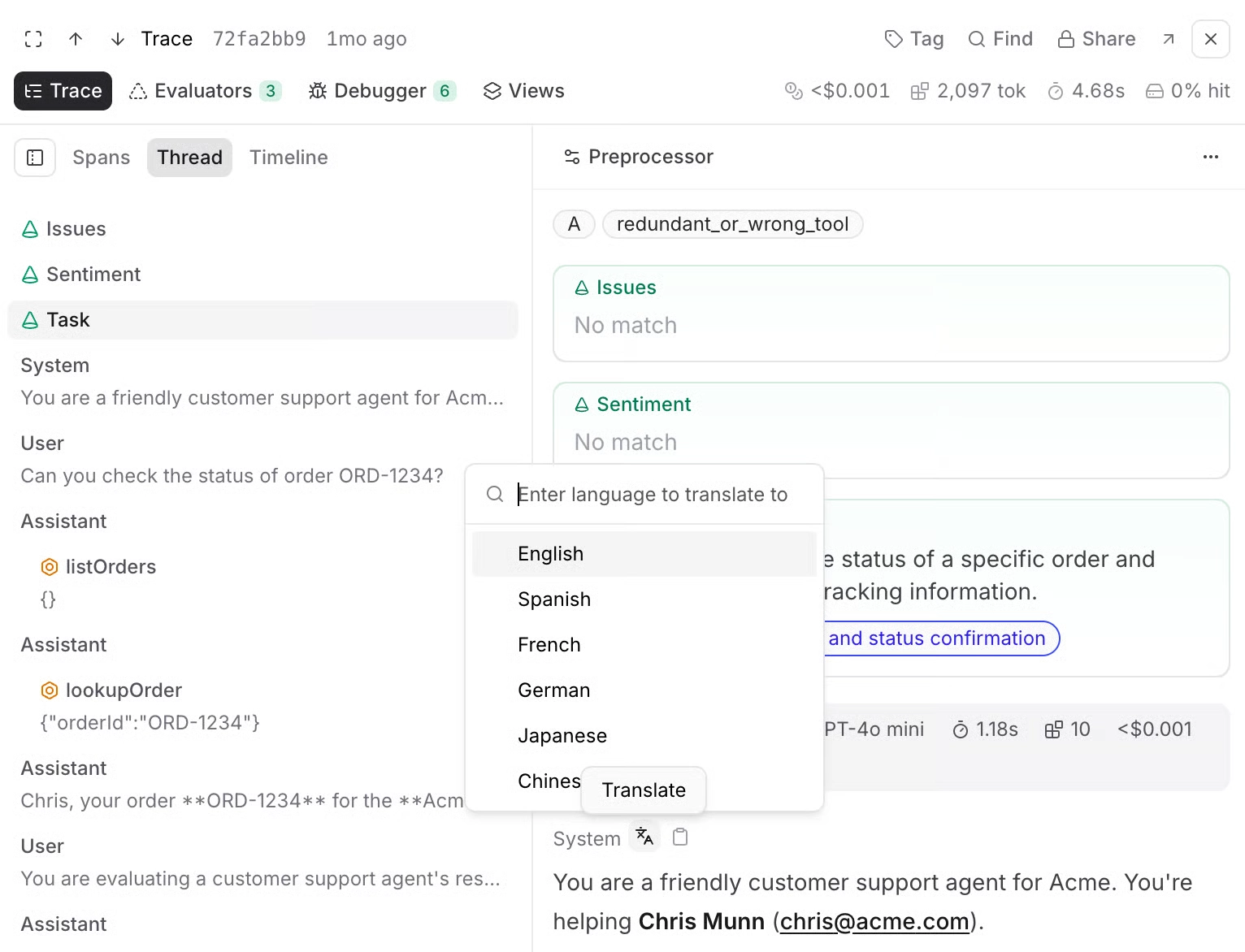Open the Issues result card
The height and width of the screenshot is (952, 1245).
point(891,314)
